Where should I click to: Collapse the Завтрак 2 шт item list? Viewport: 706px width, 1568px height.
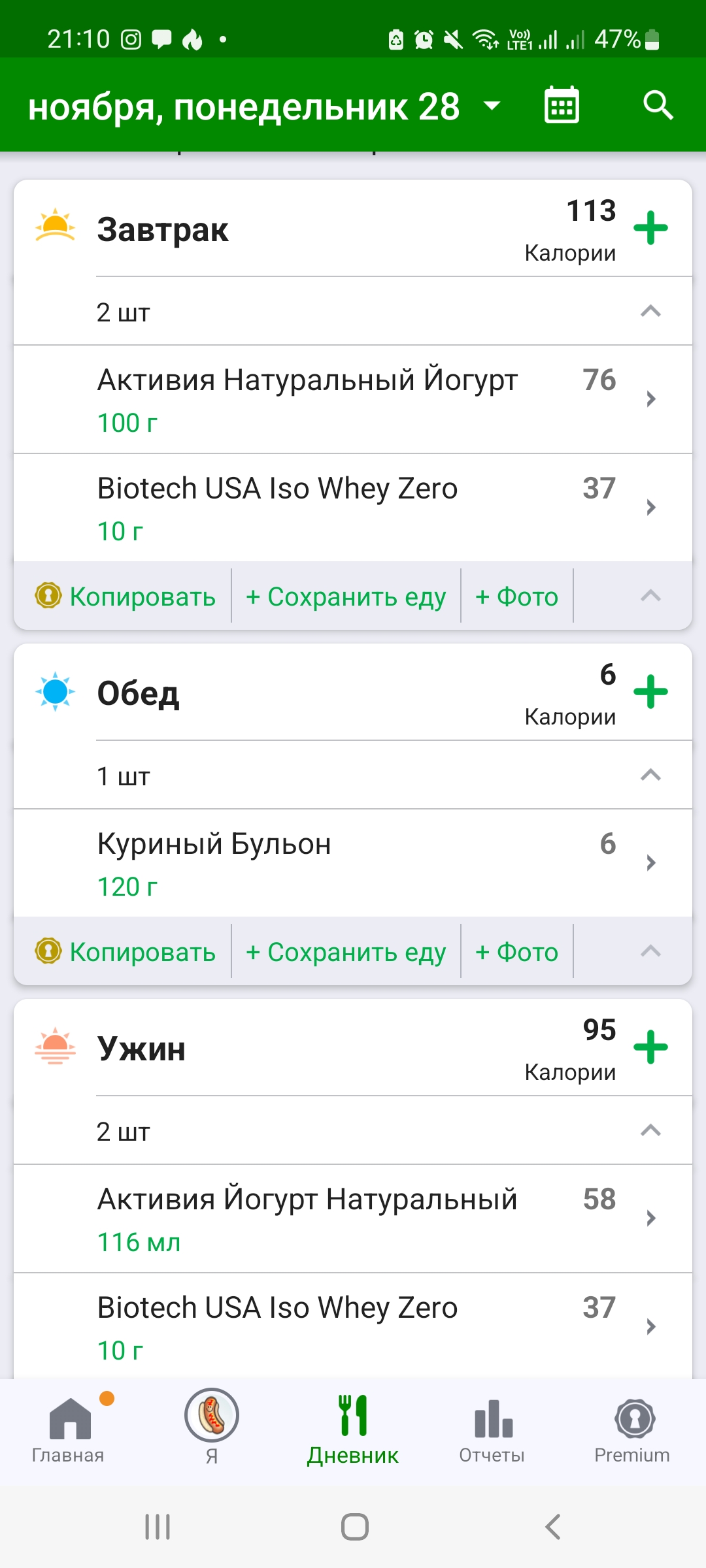tap(650, 312)
